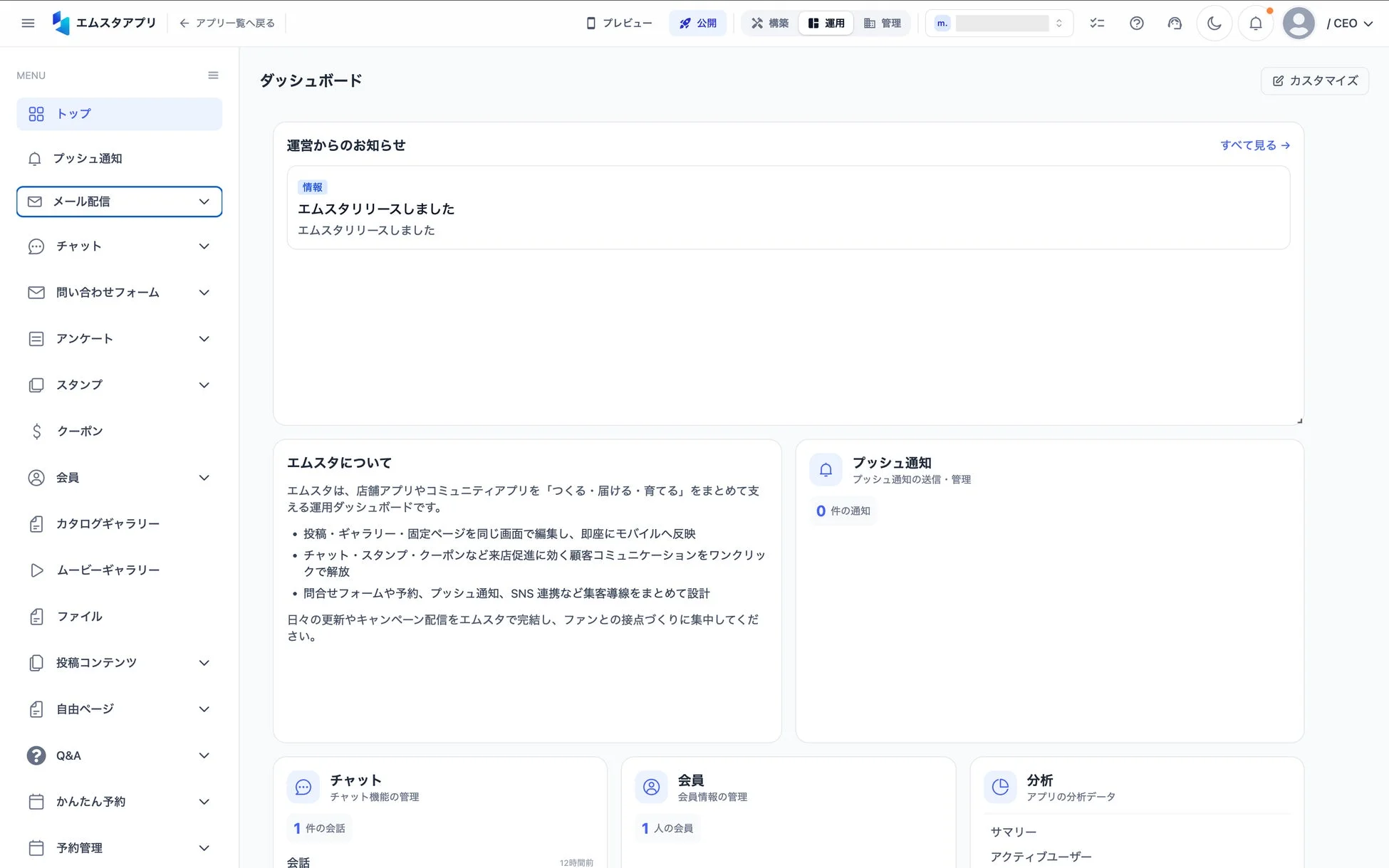Click the カタログギャラリー document icon
This screenshot has height=868, width=1389.
pos(36,524)
